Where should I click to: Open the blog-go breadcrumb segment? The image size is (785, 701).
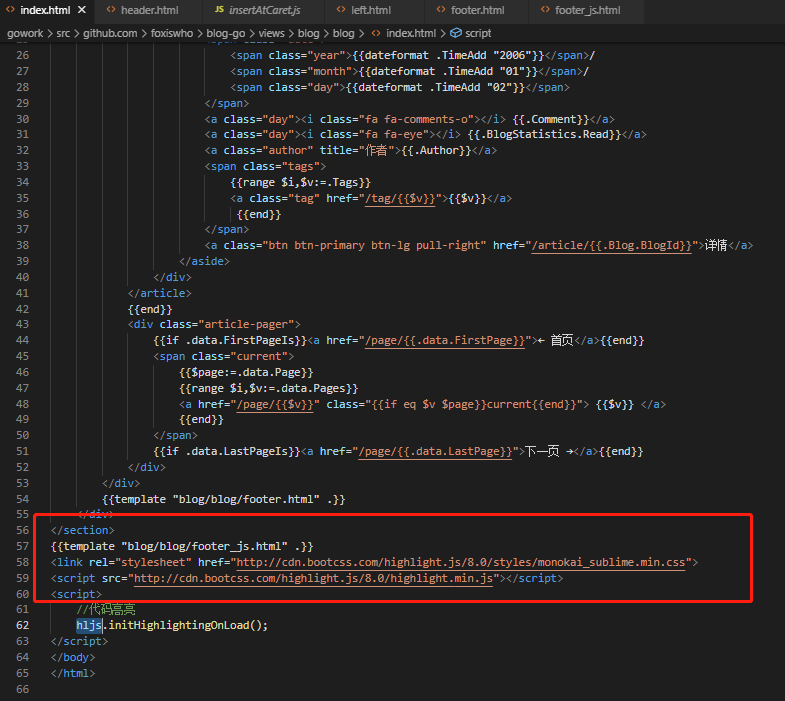tap(226, 33)
